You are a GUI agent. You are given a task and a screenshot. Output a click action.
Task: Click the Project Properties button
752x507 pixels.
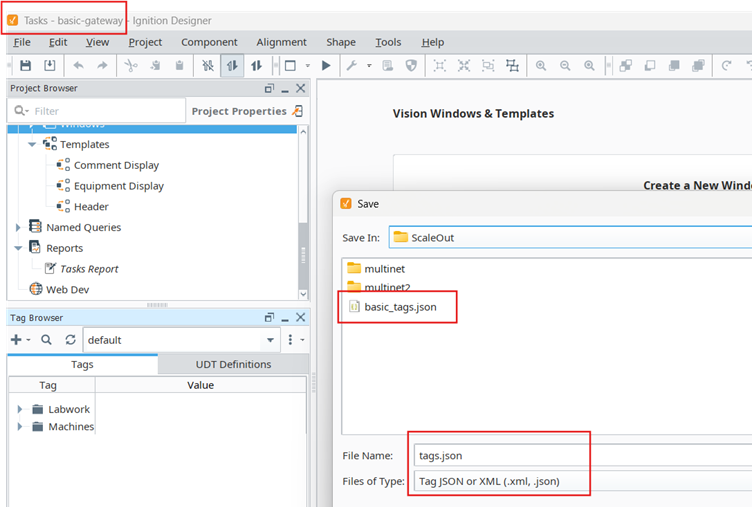click(x=240, y=111)
